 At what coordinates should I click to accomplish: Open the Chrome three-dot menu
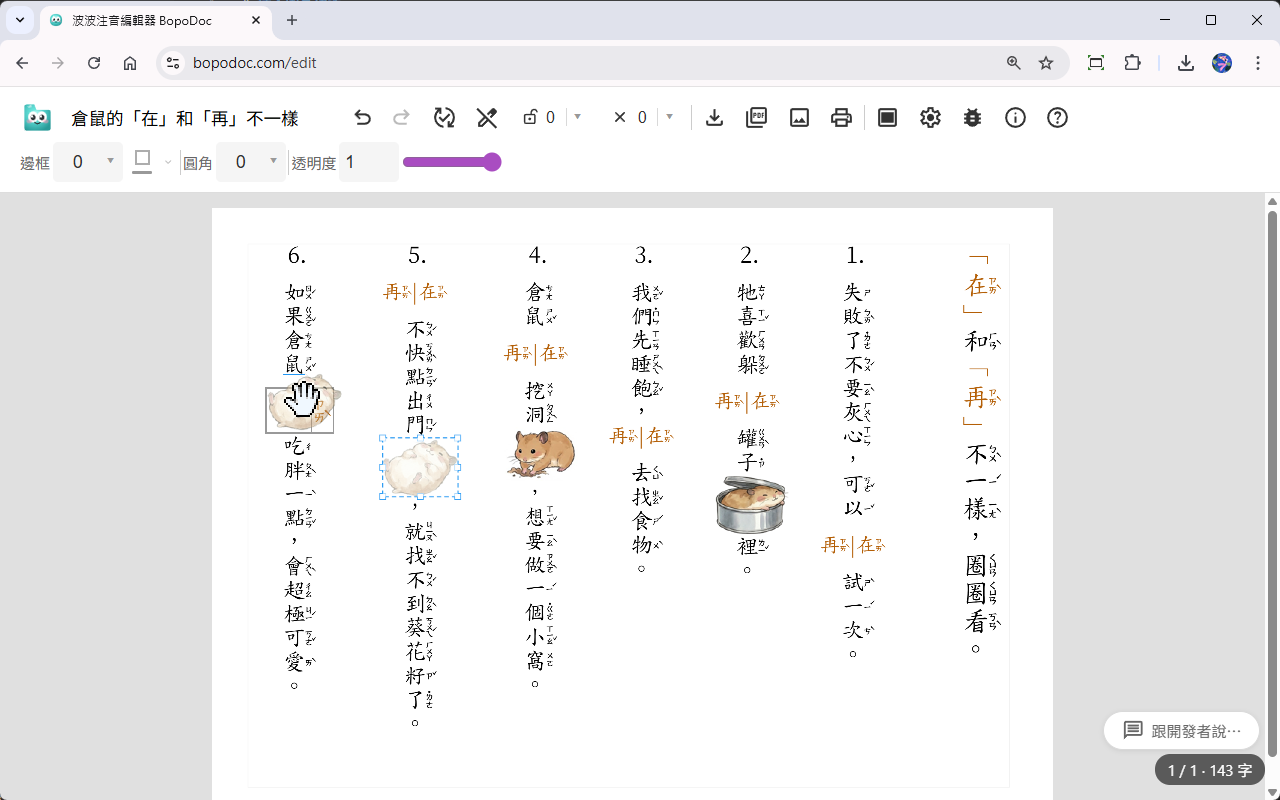(1258, 62)
